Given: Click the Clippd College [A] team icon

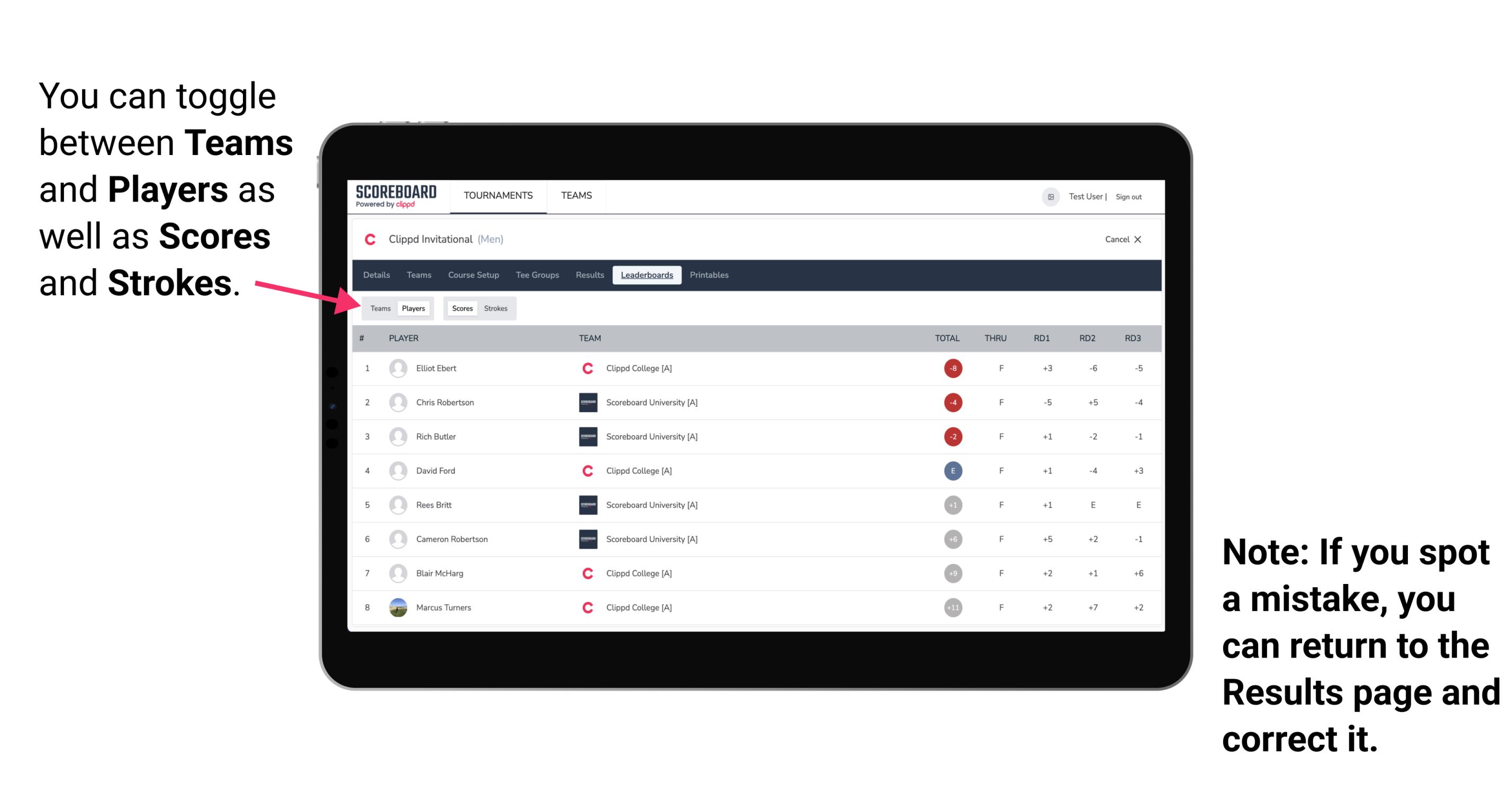Looking at the screenshot, I should pyautogui.click(x=585, y=368).
